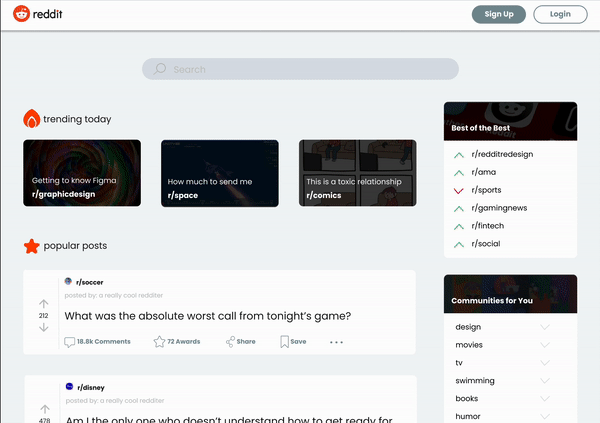Click the red down arrow beside r/sports
600x423 pixels.
(x=458, y=191)
